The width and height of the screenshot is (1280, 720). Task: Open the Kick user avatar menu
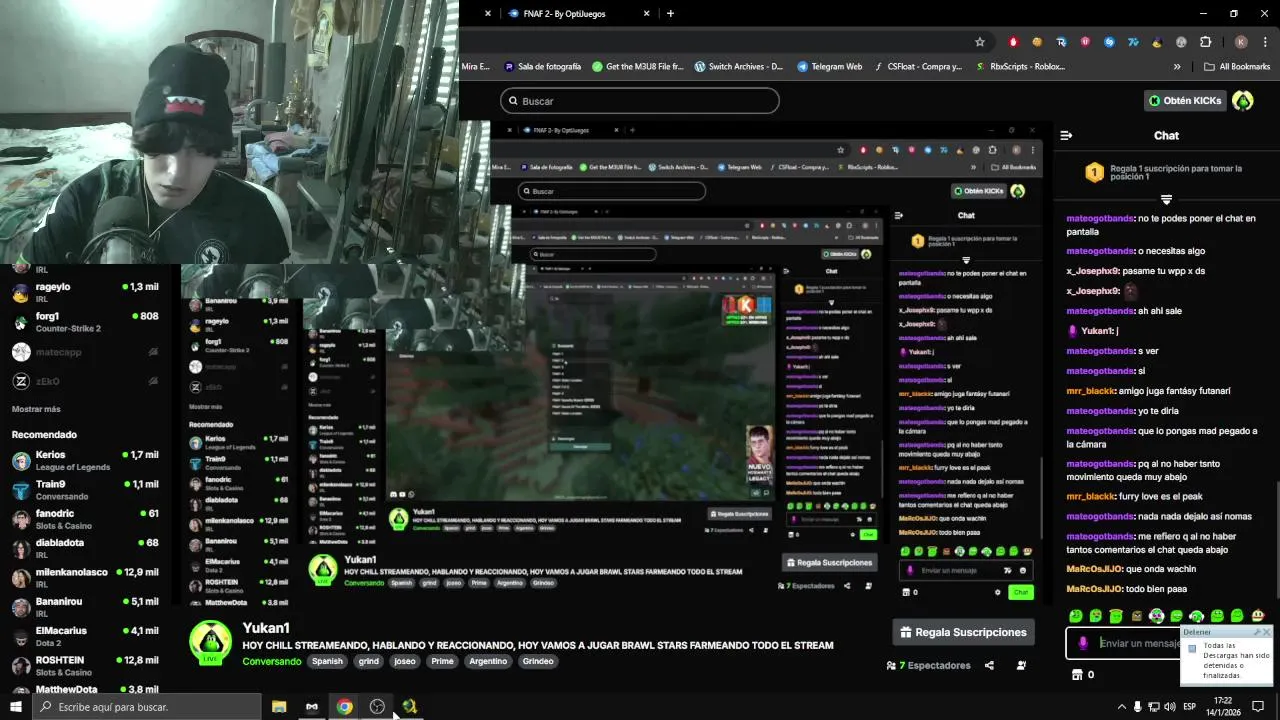click(1243, 101)
